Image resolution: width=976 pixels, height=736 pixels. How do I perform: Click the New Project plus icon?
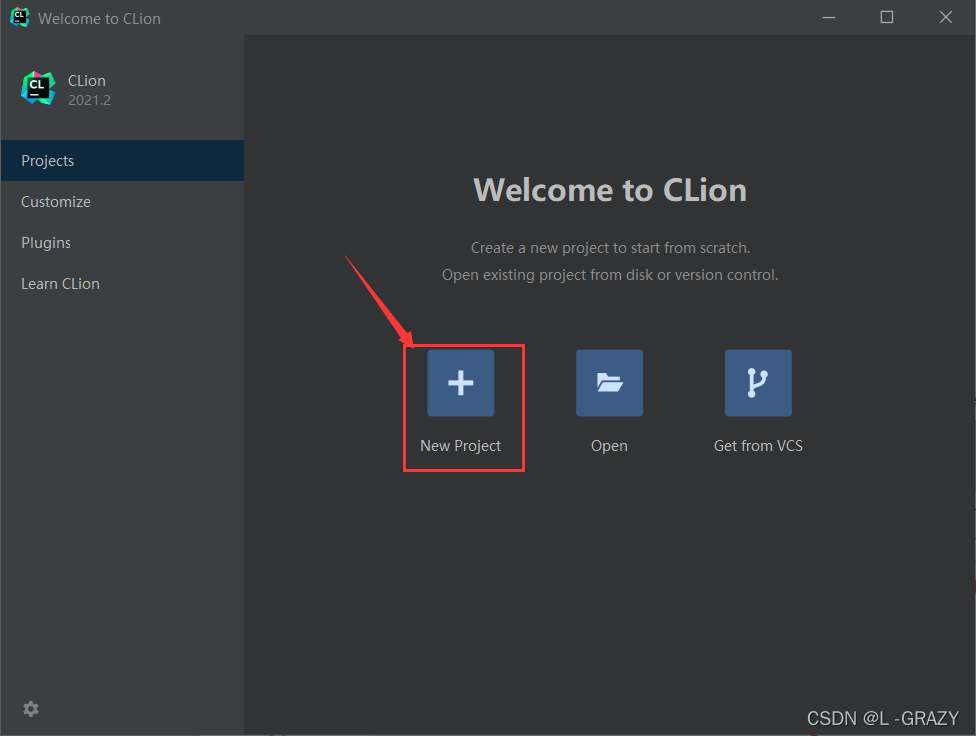click(461, 383)
